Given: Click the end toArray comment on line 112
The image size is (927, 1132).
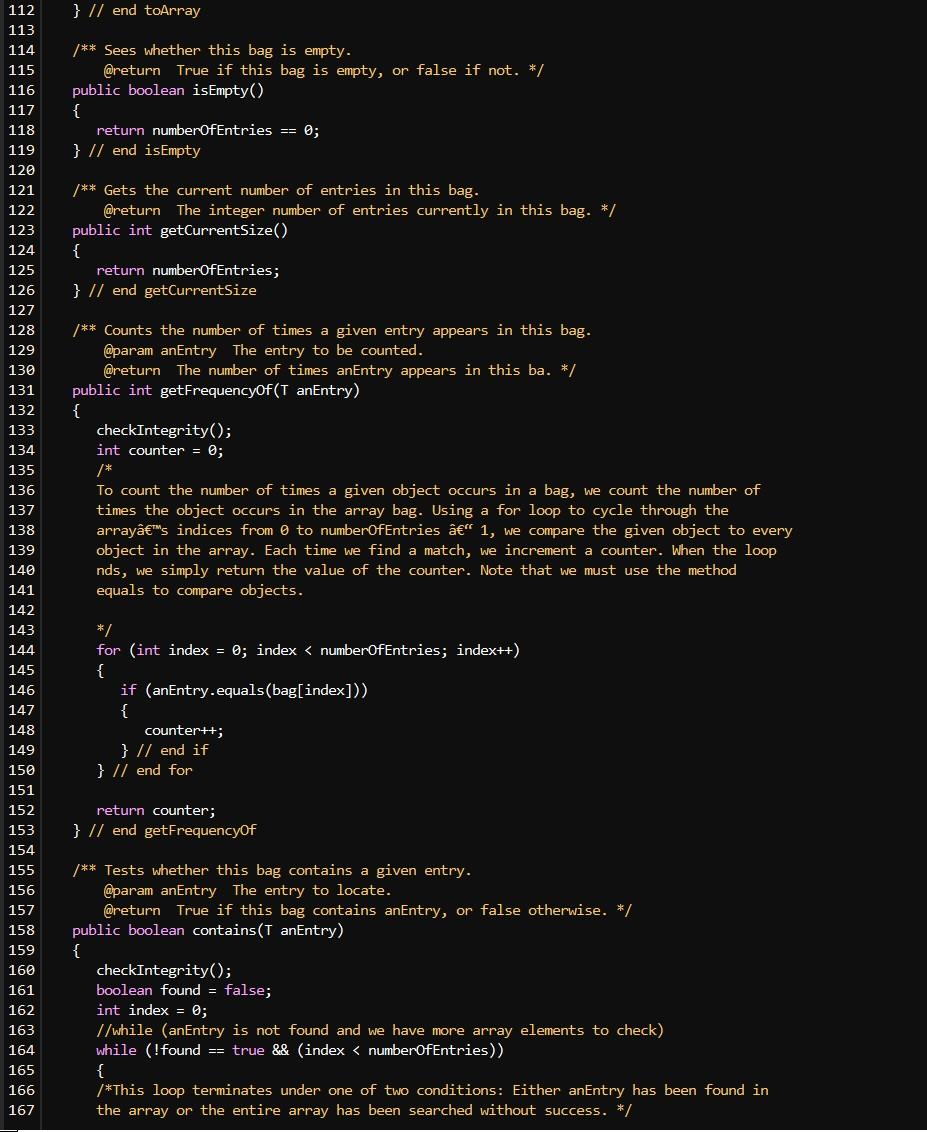Looking at the screenshot, I should (x=146, y=10).
